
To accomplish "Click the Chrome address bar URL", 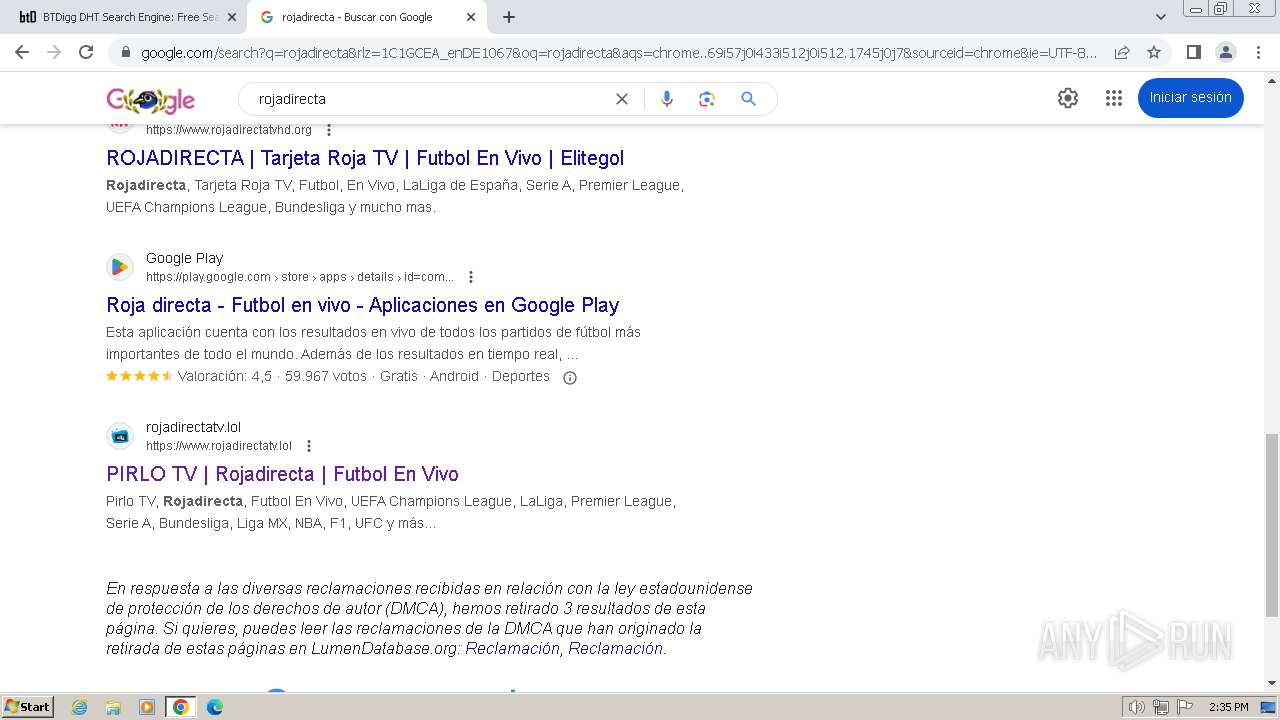I will [619, 52].
